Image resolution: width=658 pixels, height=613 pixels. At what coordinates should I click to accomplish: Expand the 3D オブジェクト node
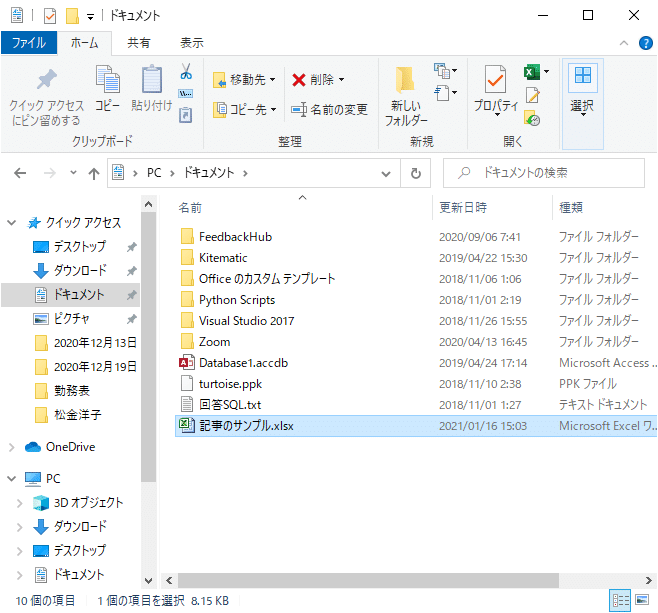click(x=19, y=503)
